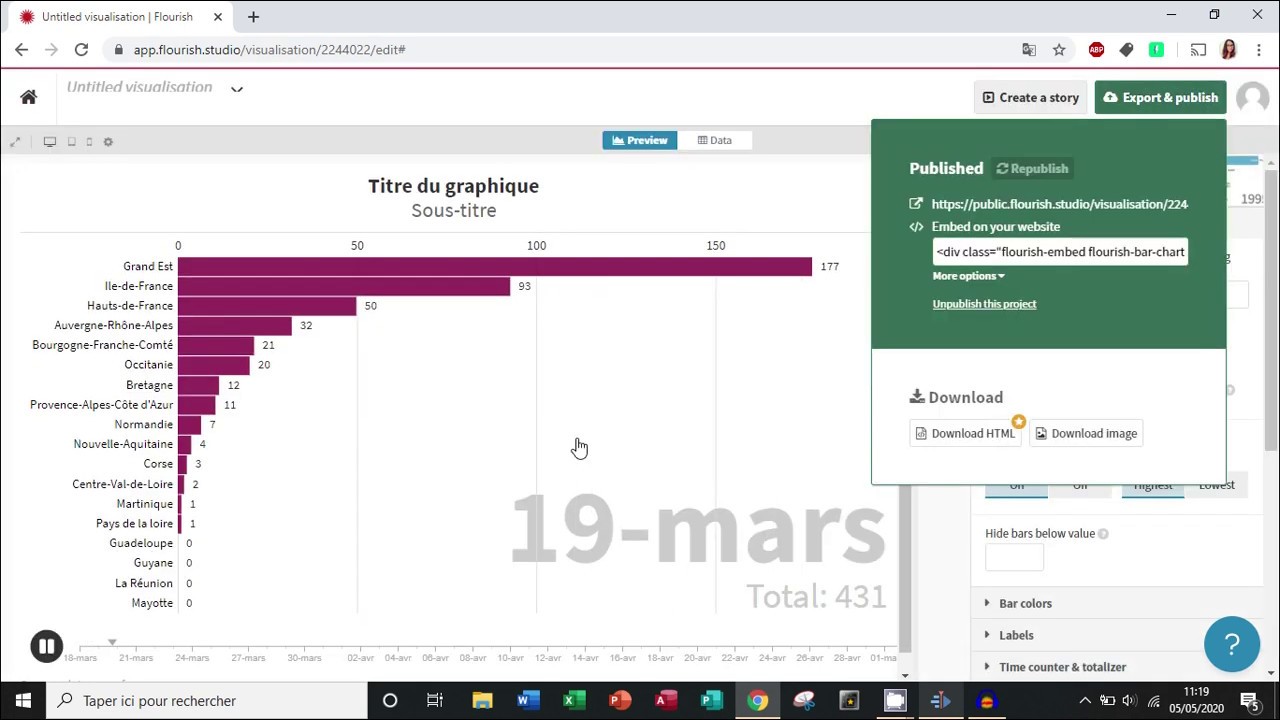Open Chrome three-dot menu
This screenshot has height=720, width=1280.
[x=1258, y=50]
